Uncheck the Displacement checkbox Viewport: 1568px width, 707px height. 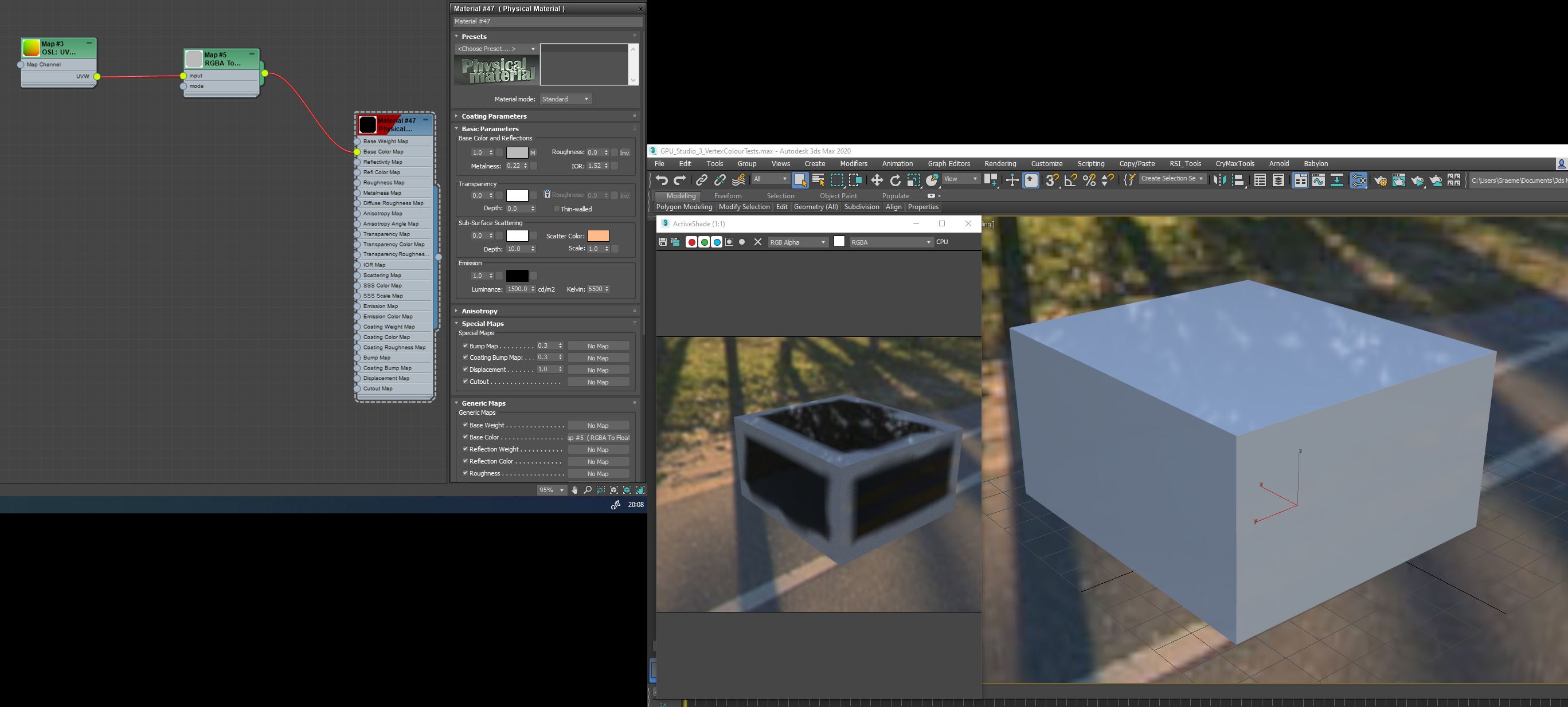coord(466,370)
